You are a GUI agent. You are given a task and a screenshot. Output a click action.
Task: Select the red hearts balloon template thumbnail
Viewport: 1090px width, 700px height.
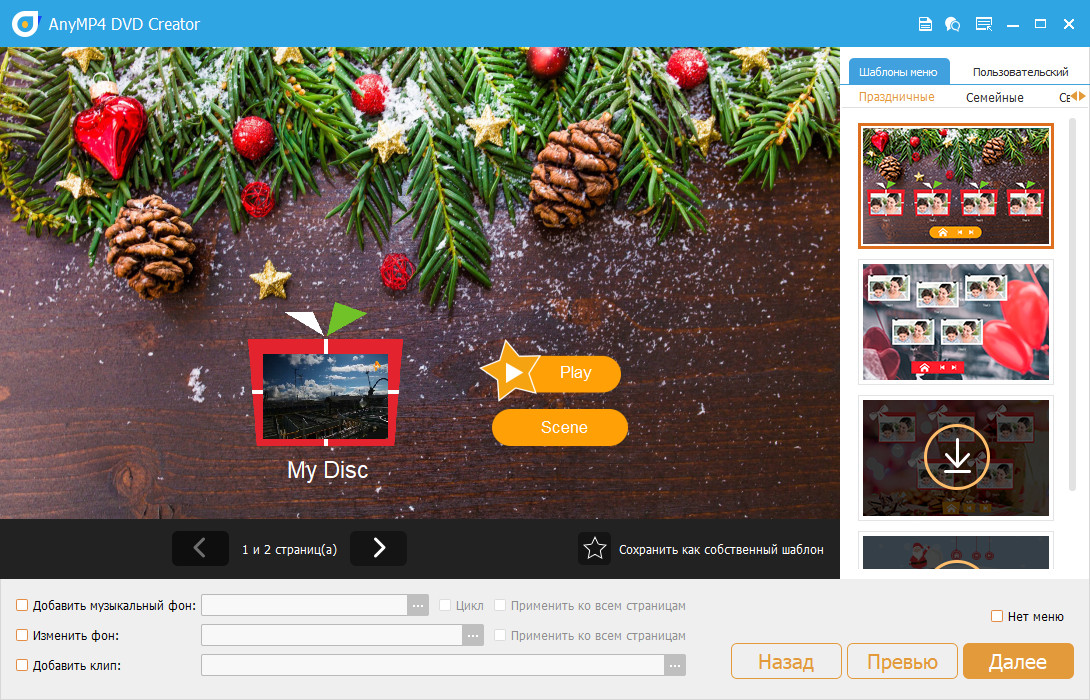(x=956, y=321)
